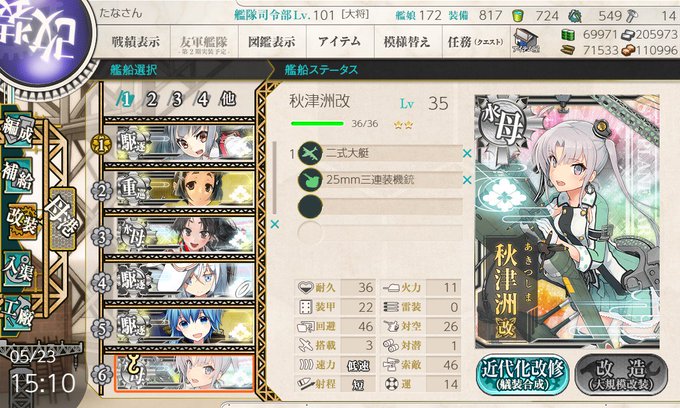Remove the 二式大艇 equipment with its X
The height and width of the screenshot is (408, 680).
pyautogui.click(x=467, y=153)
